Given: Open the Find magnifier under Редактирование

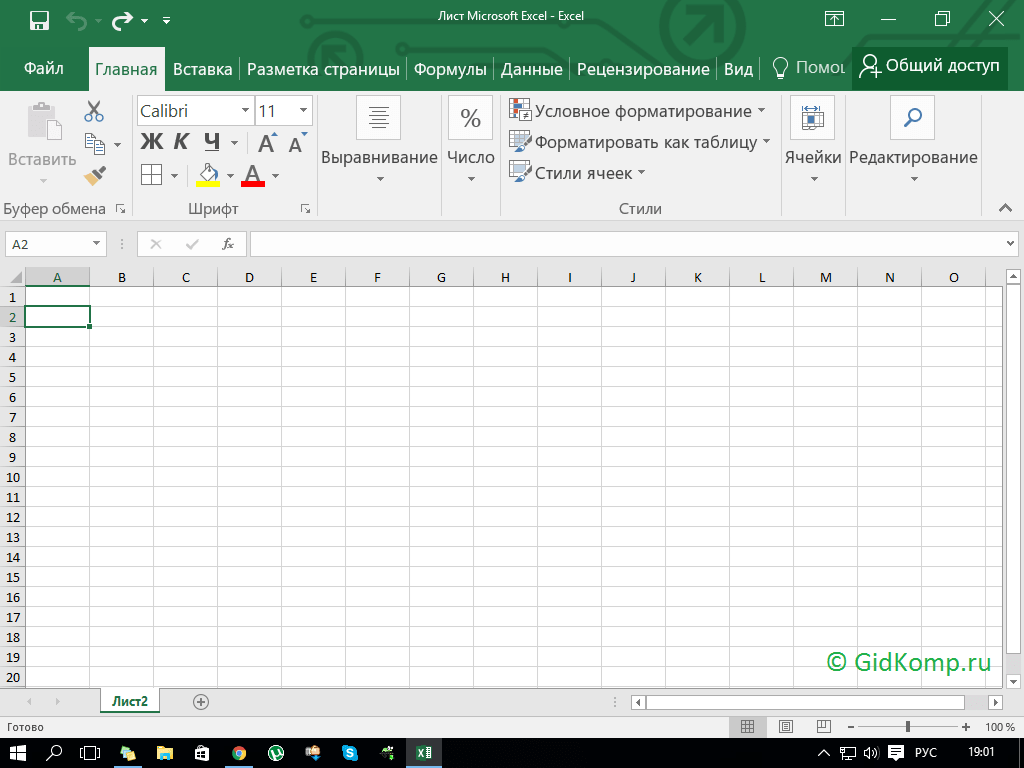Looking at the screenshot, I should (x=912, y=118).
